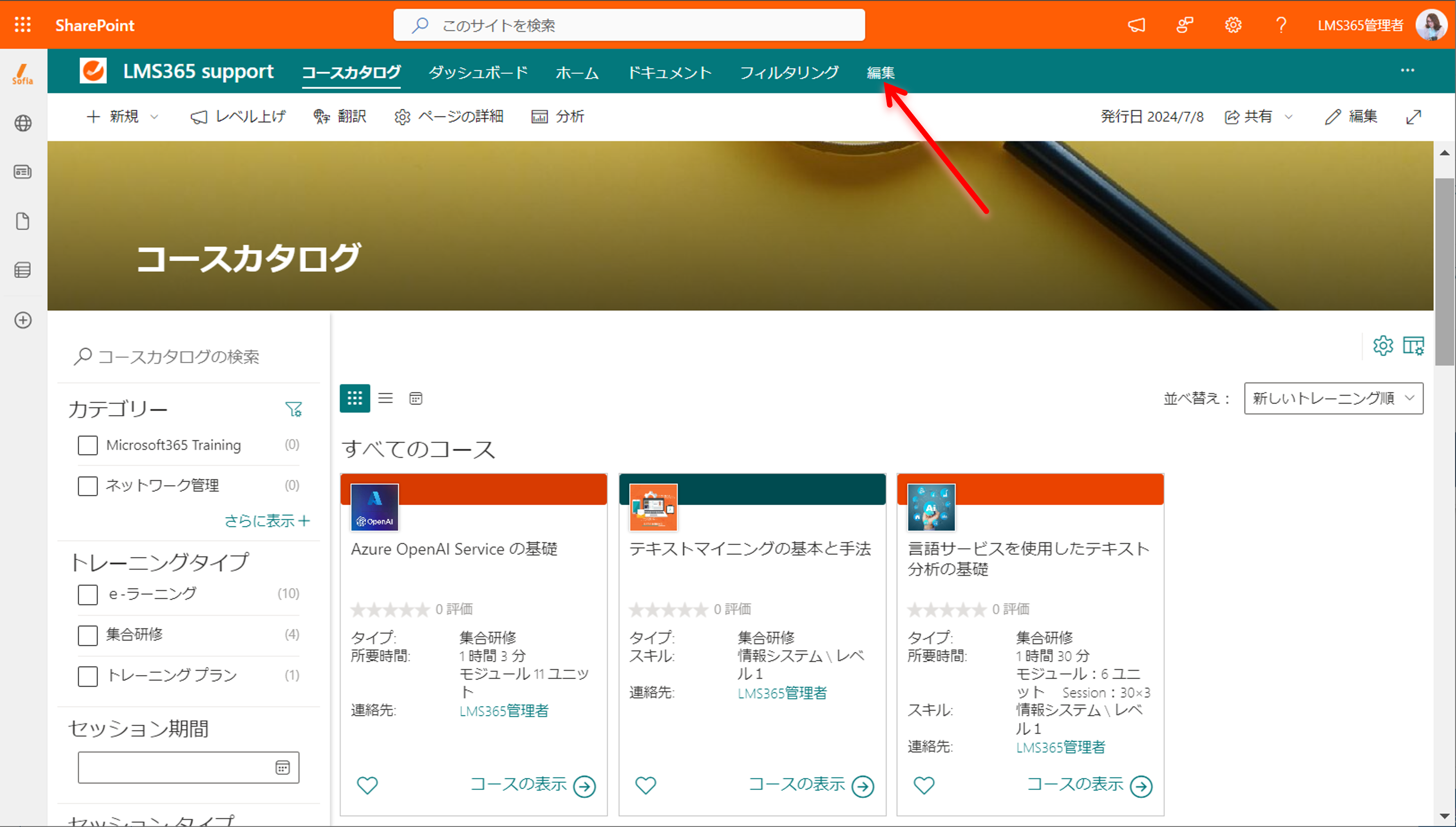The width and height of the screenshot is (1456, 827).
Task: Switch to calendar view of courses
Action: pyautogui.click(x=416, y=398)
